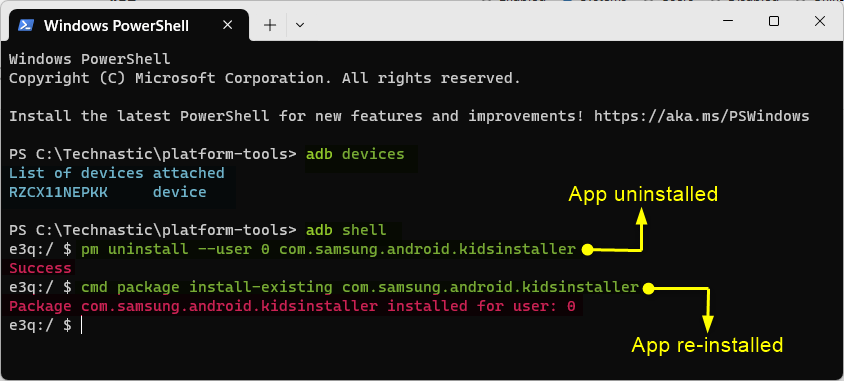Viewport: 844px width, 381px height.
Task: Click the adb devices command text
Action: click(x=355, y=154)
